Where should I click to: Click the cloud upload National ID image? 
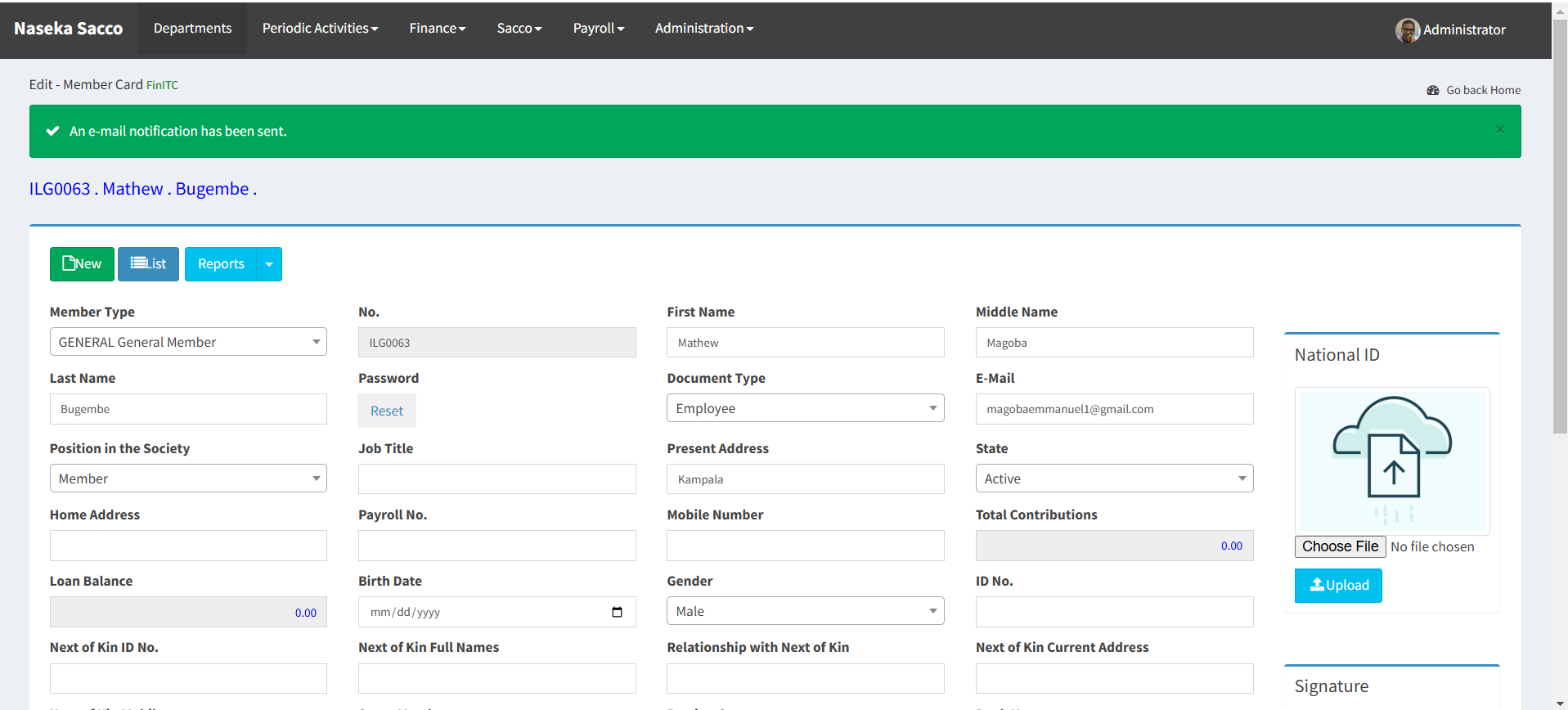[x=1391, y=461]
